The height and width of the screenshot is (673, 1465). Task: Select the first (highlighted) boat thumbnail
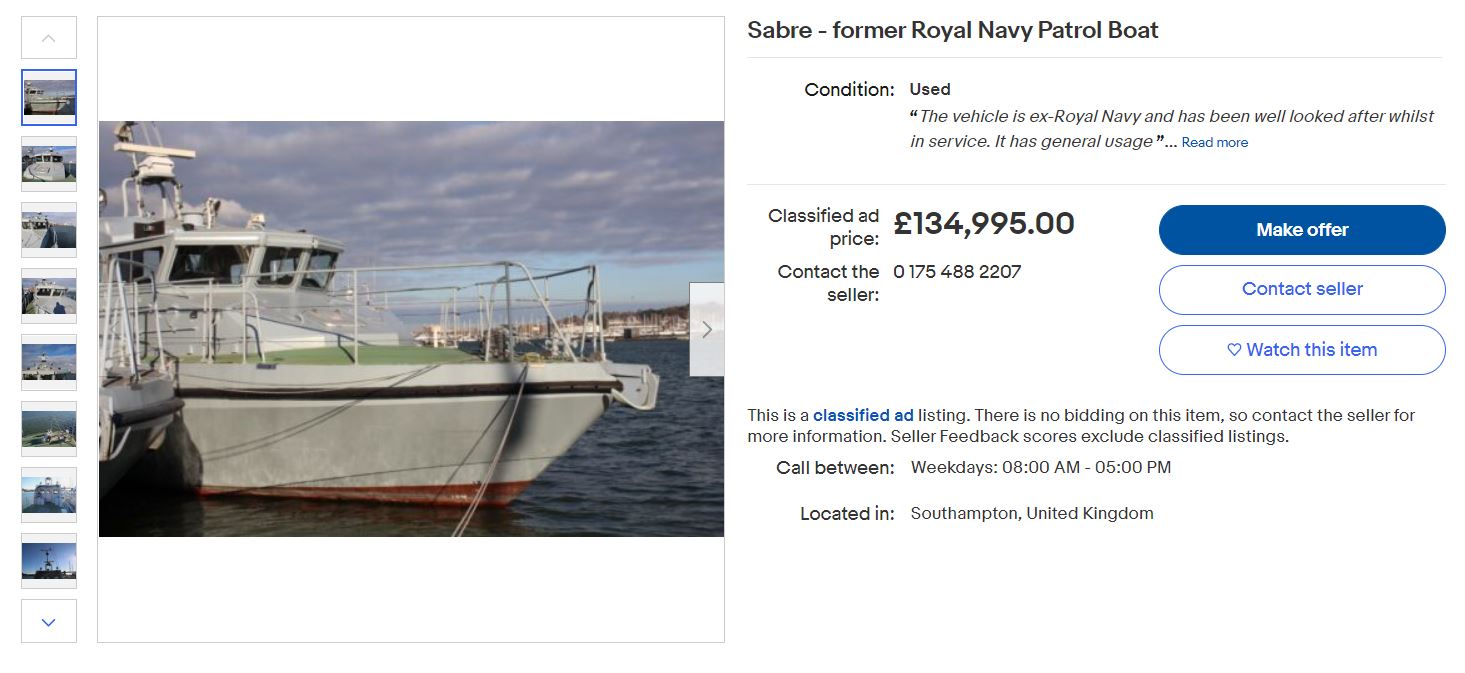49,97
